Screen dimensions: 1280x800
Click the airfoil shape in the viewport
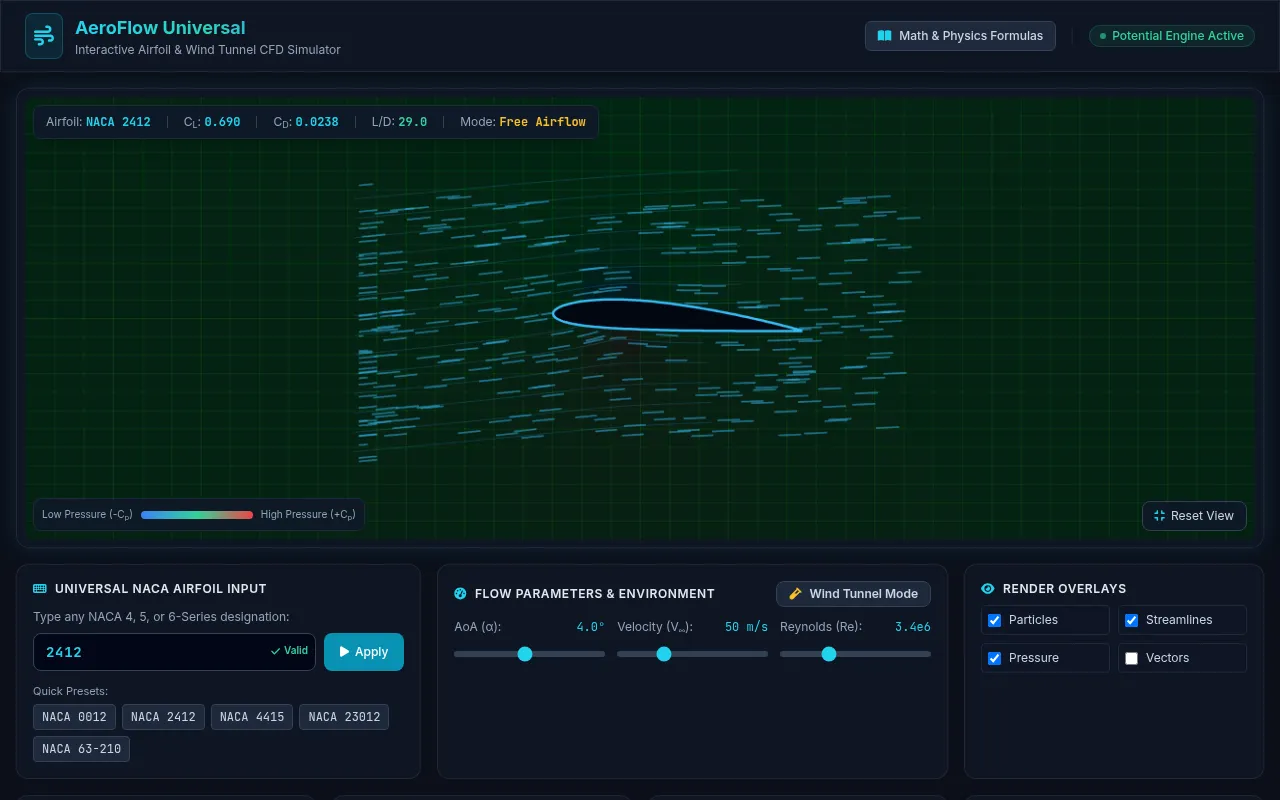677,317
